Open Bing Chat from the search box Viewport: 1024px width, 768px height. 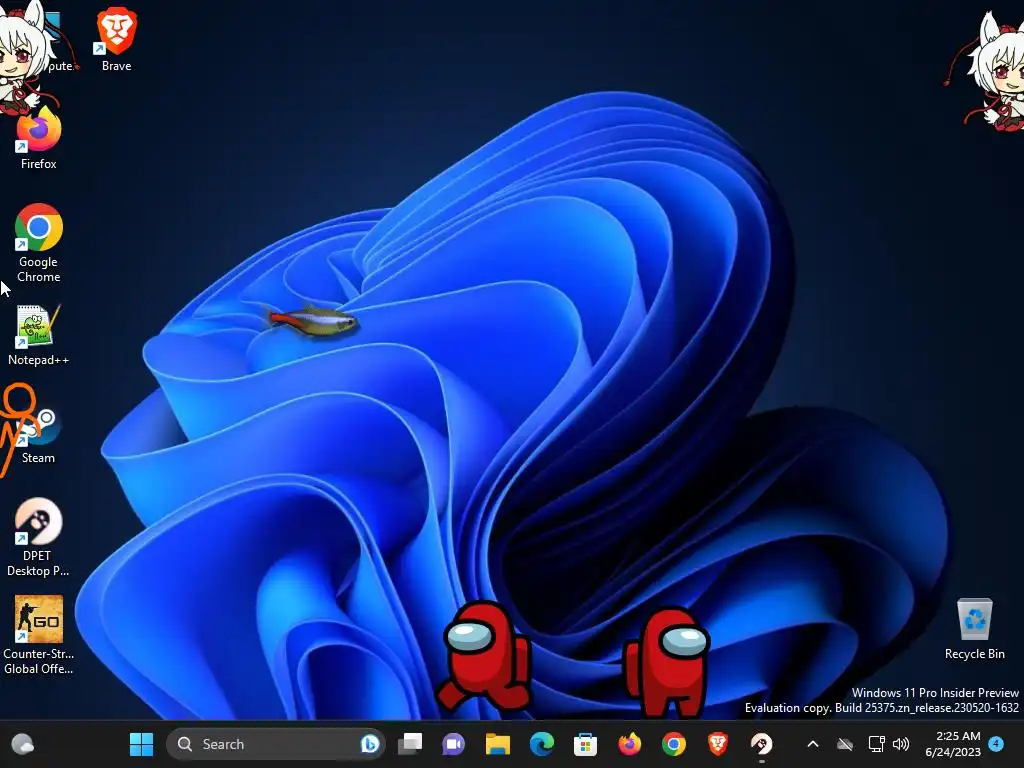click(370, 744)
